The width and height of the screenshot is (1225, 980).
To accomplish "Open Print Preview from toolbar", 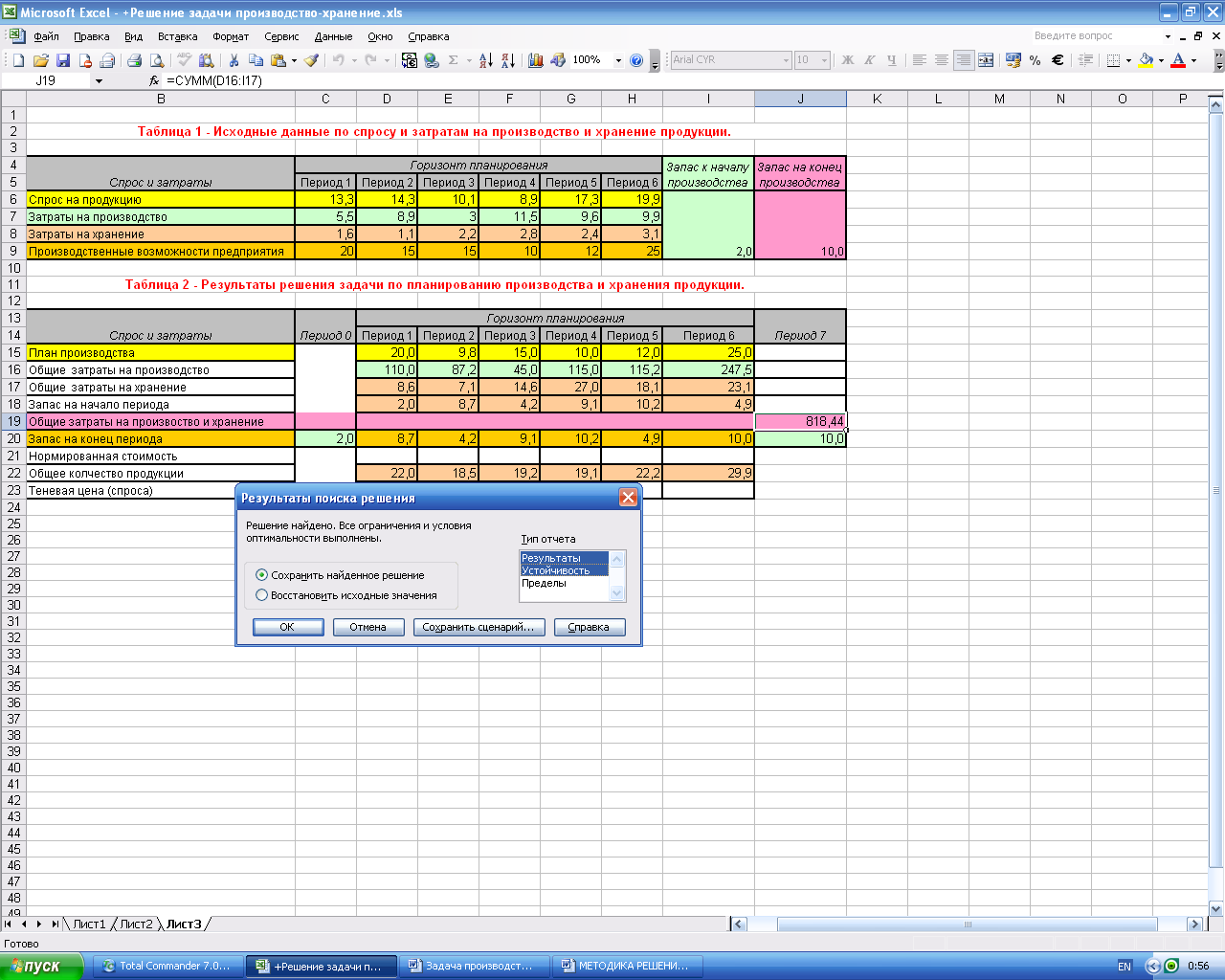I will point(157,60).
